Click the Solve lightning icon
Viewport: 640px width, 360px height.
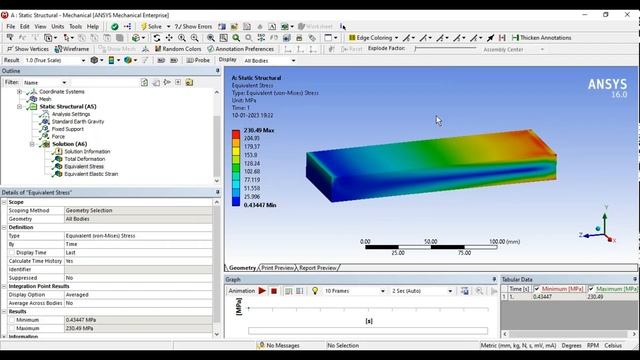144,27
